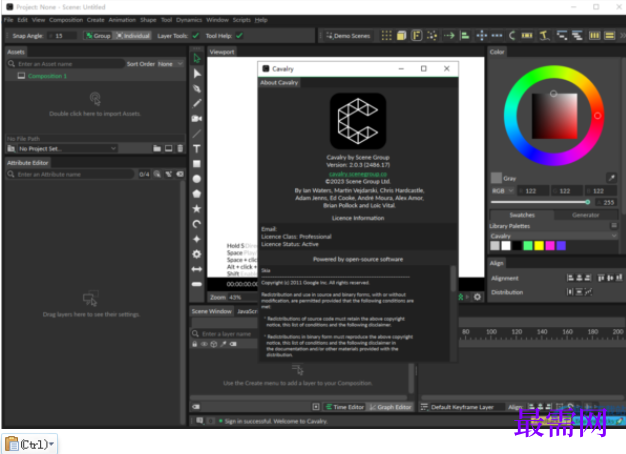The image size is (626, 454).
Task: Toggle the Tool Help checkmark
Action: tap(239, 36)
